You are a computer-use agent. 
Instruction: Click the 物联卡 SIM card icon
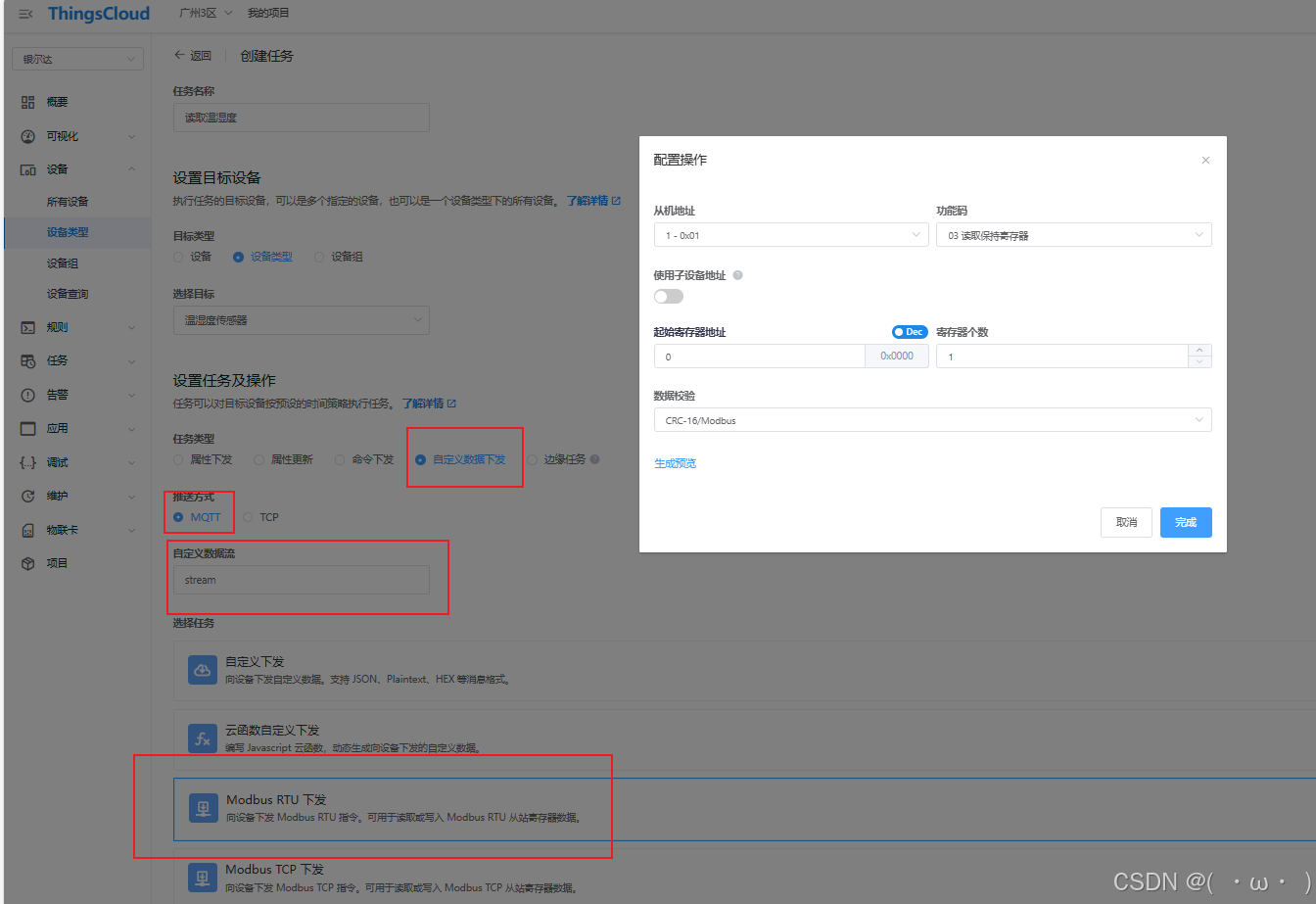point(28,530)
